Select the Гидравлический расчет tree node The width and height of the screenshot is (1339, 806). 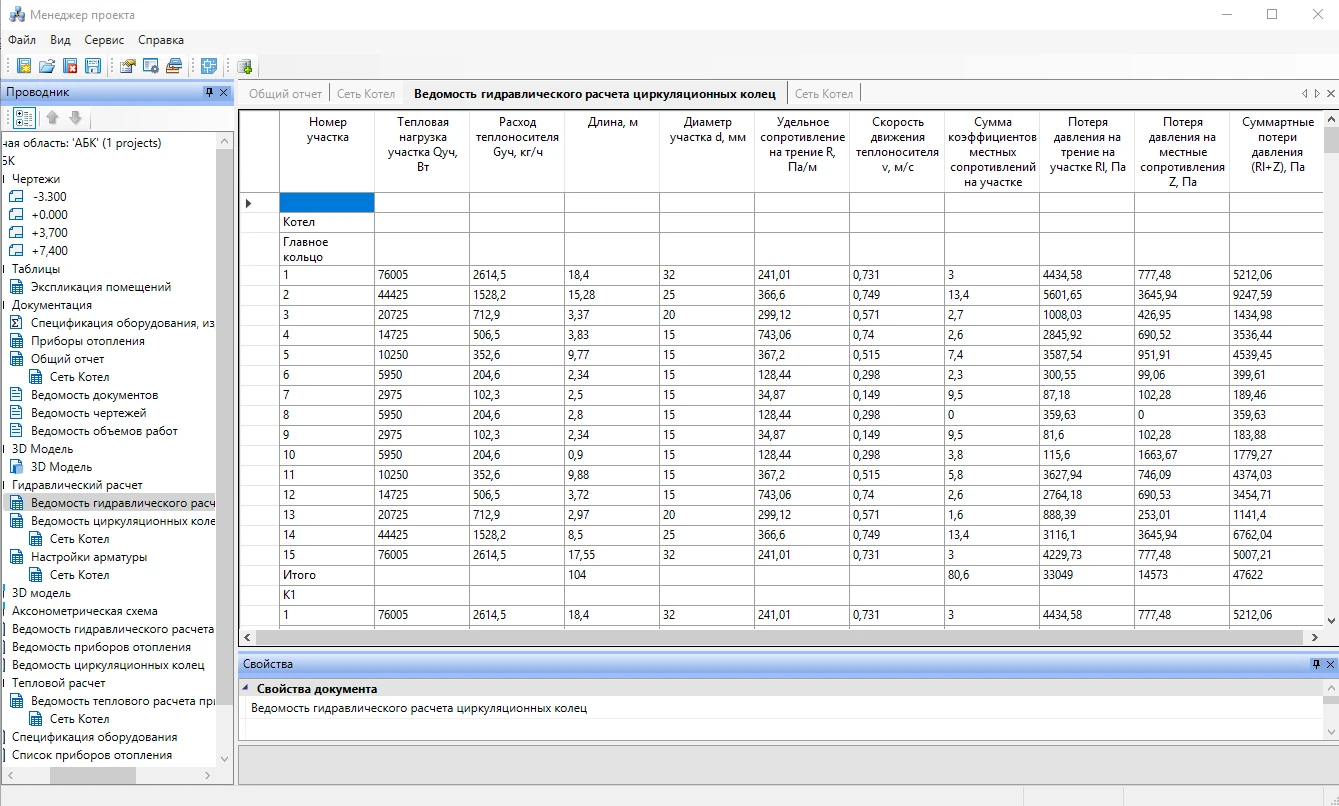click(x=76, y=485)
